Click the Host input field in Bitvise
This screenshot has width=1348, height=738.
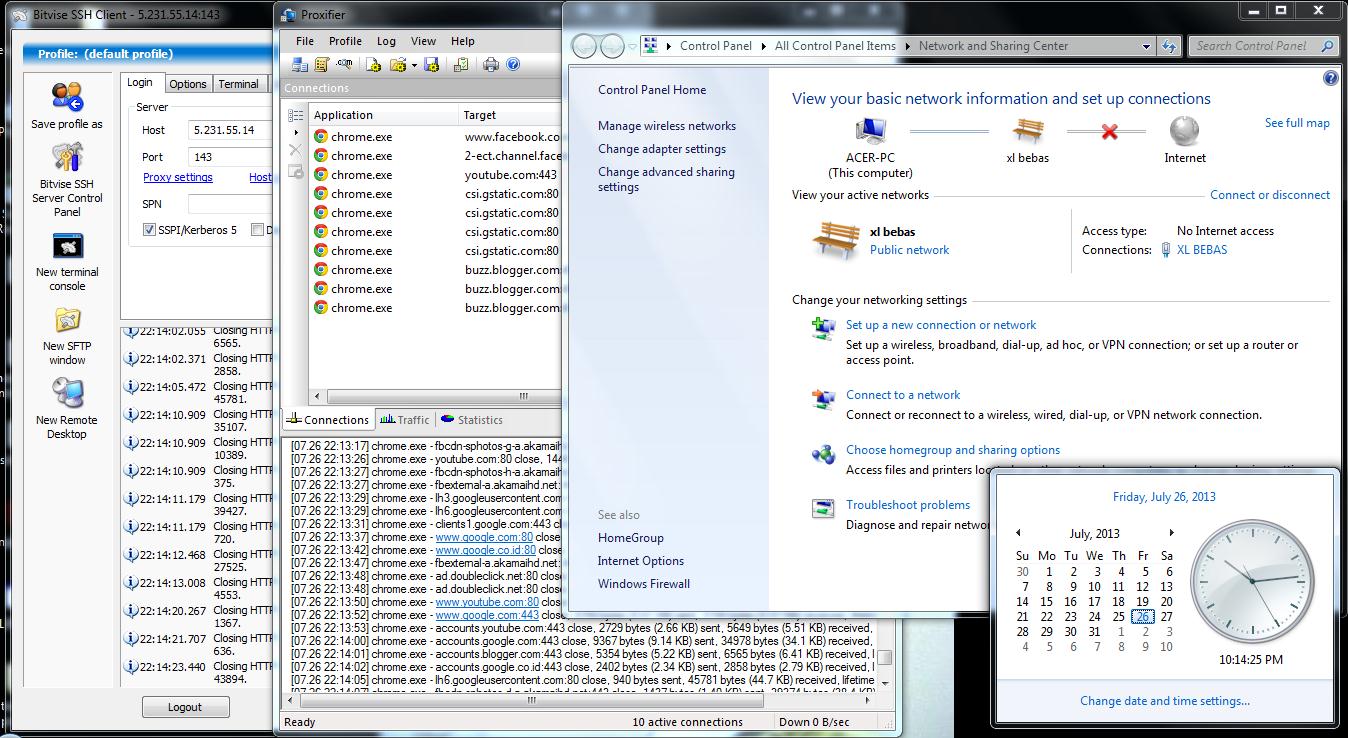(231, 130)
